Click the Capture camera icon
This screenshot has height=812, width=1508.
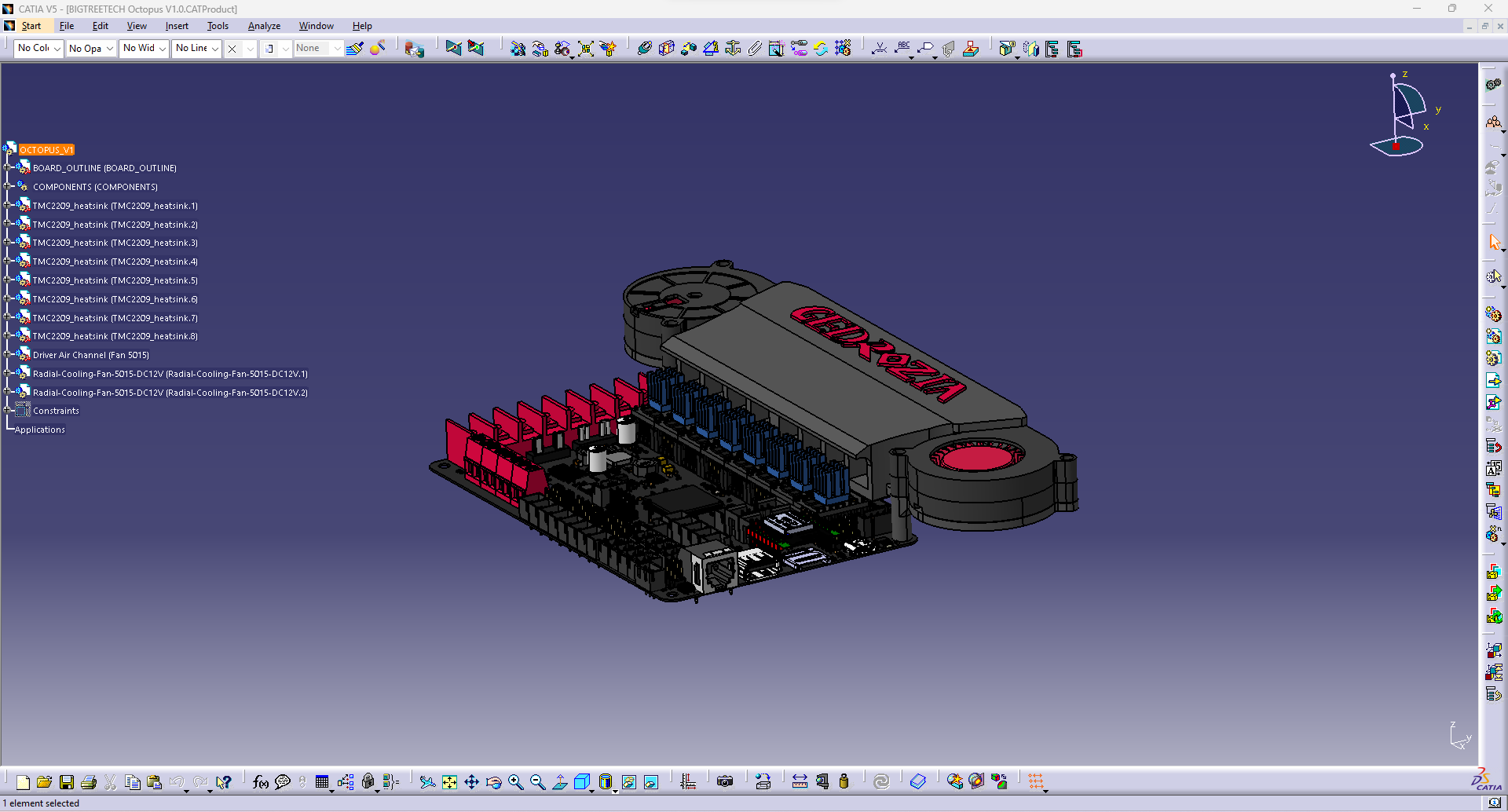pos(725,782)
